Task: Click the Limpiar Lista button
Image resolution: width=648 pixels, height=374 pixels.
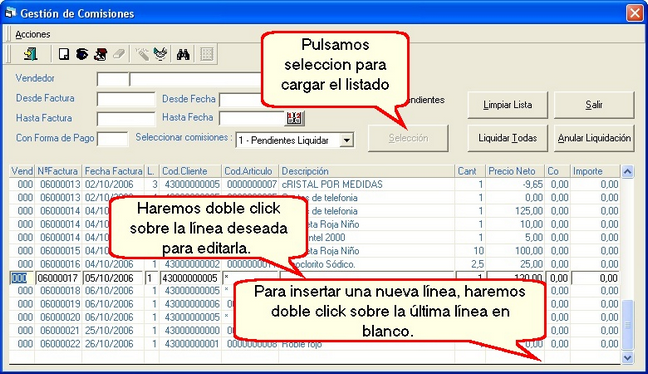Action: pos(507,105)
